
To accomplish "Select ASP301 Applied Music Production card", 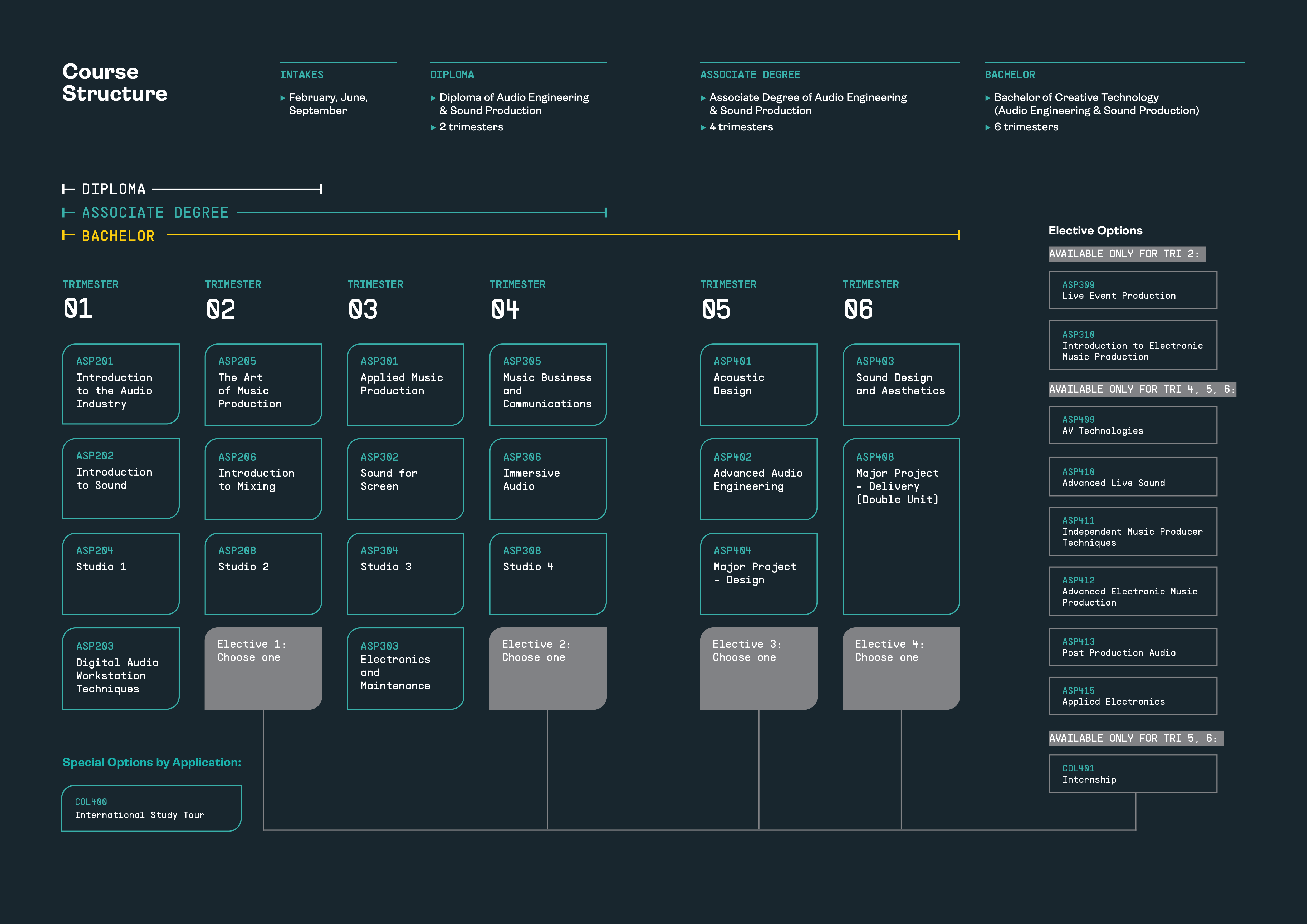I will pyautogui.click(x=405, y=384).
